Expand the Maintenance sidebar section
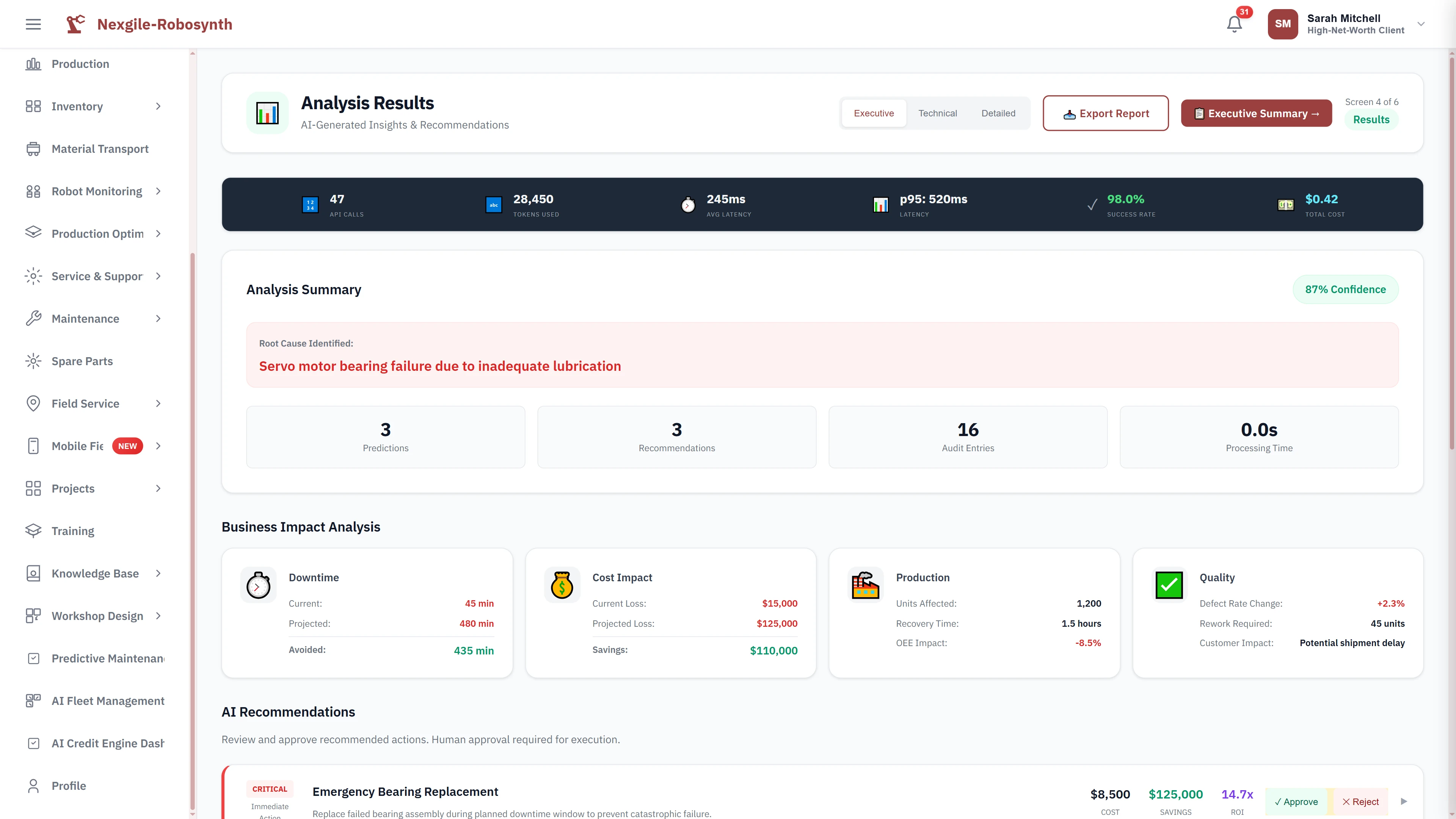The height and width of the screenshot is (819, 1456). [x=158, y=318]
